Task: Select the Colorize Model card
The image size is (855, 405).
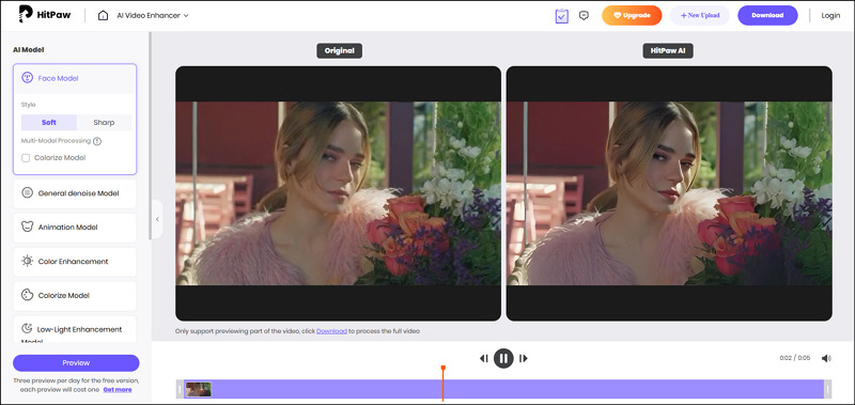Action: (75, 295)
